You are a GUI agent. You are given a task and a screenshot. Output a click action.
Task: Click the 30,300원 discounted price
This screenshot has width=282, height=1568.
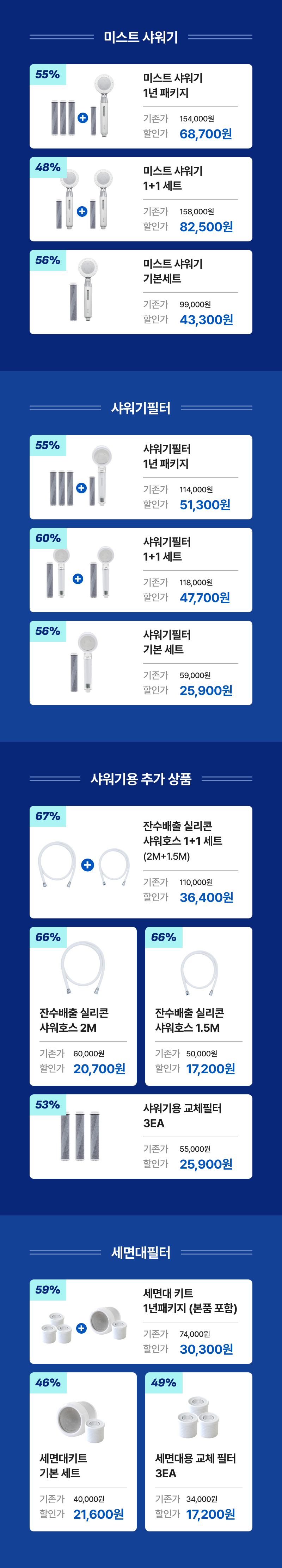pos(206,1349)
